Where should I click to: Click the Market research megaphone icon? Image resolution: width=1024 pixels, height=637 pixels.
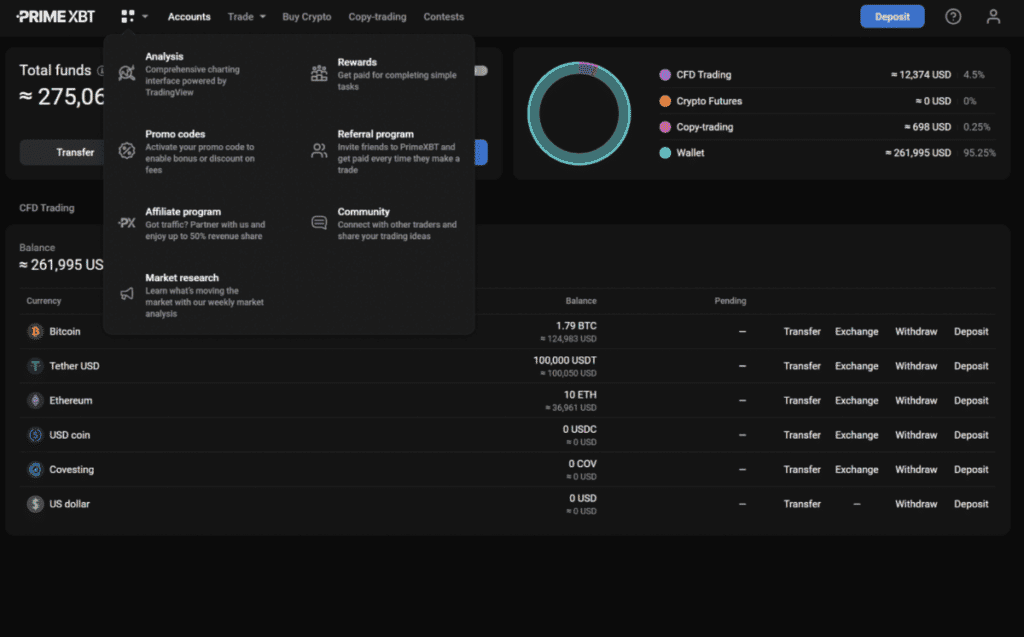[127, 294]
